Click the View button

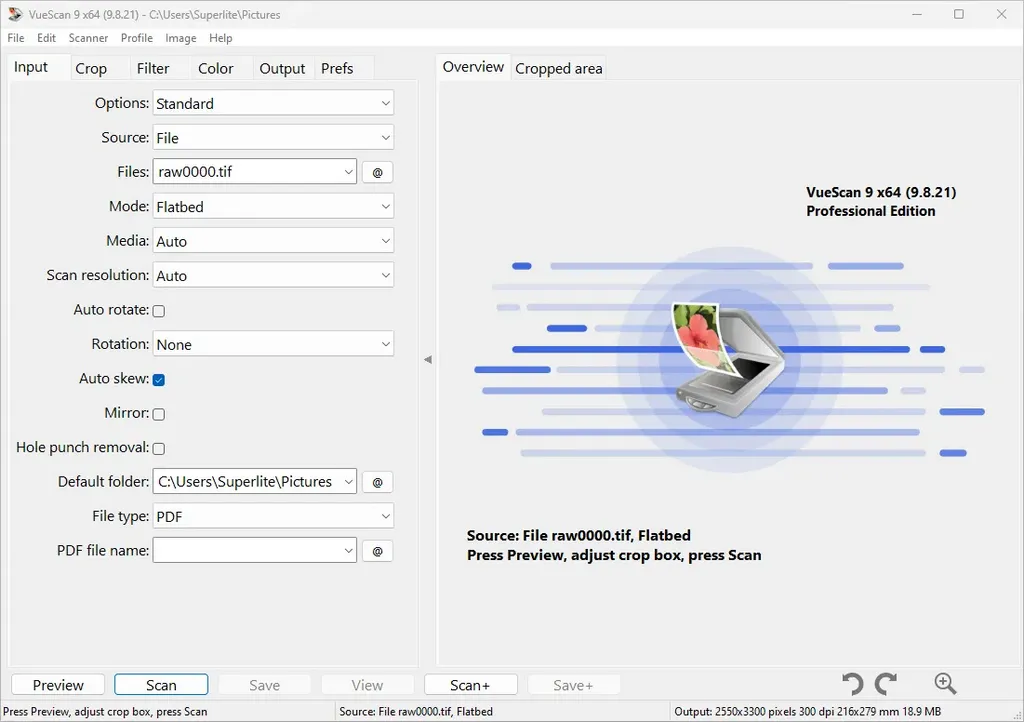[367, 685]
